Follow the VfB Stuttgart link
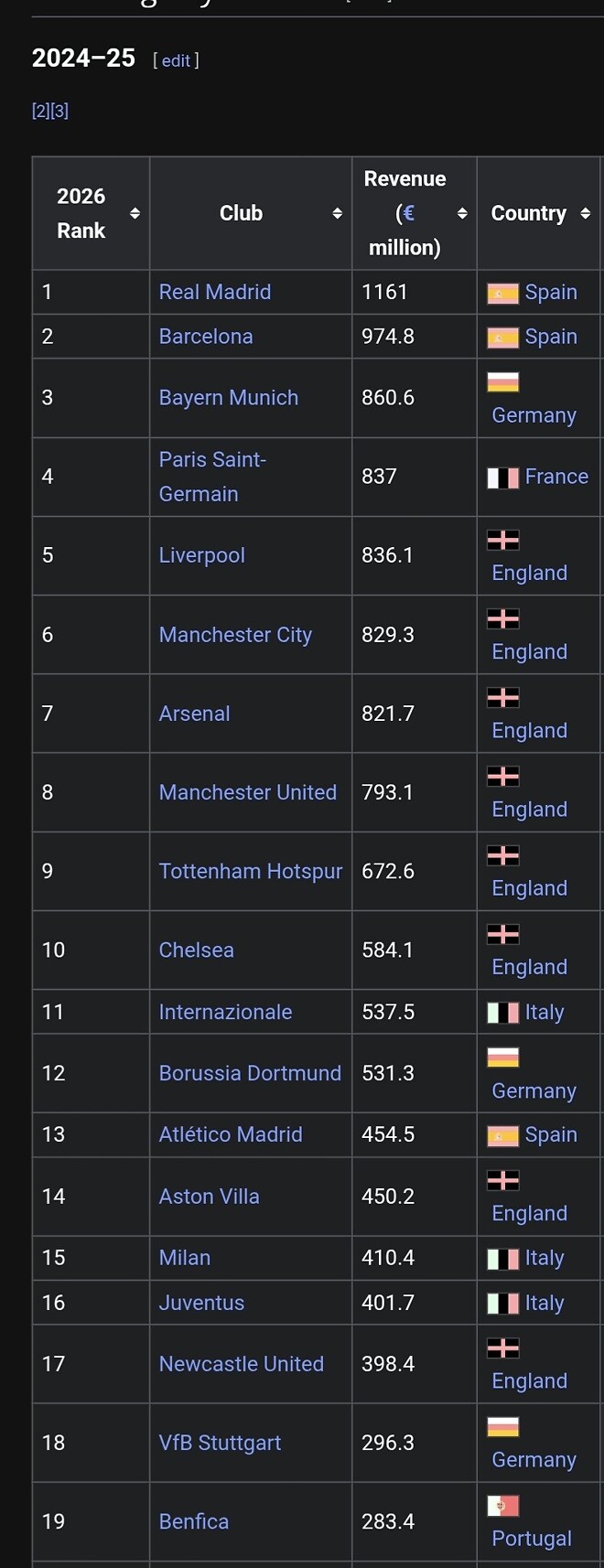This screenshot has height=1568, width=604. click(220, 1443)
